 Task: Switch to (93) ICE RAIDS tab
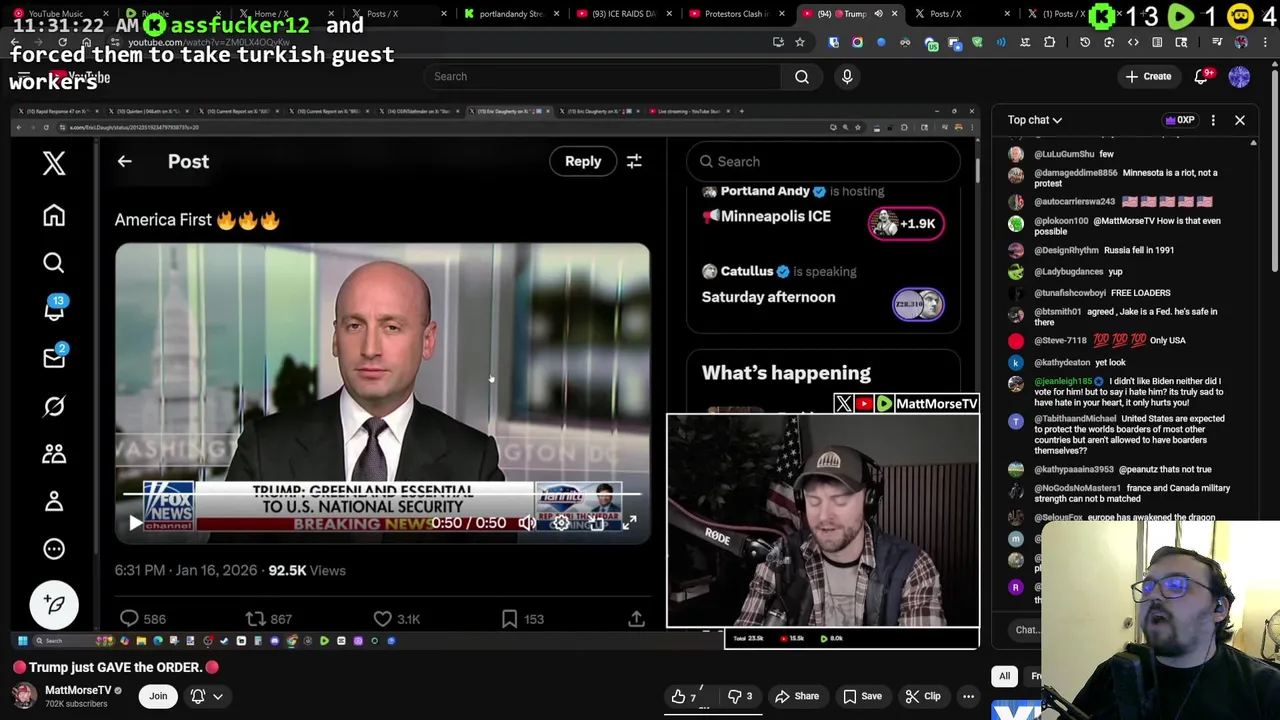[x=623, y=14]
